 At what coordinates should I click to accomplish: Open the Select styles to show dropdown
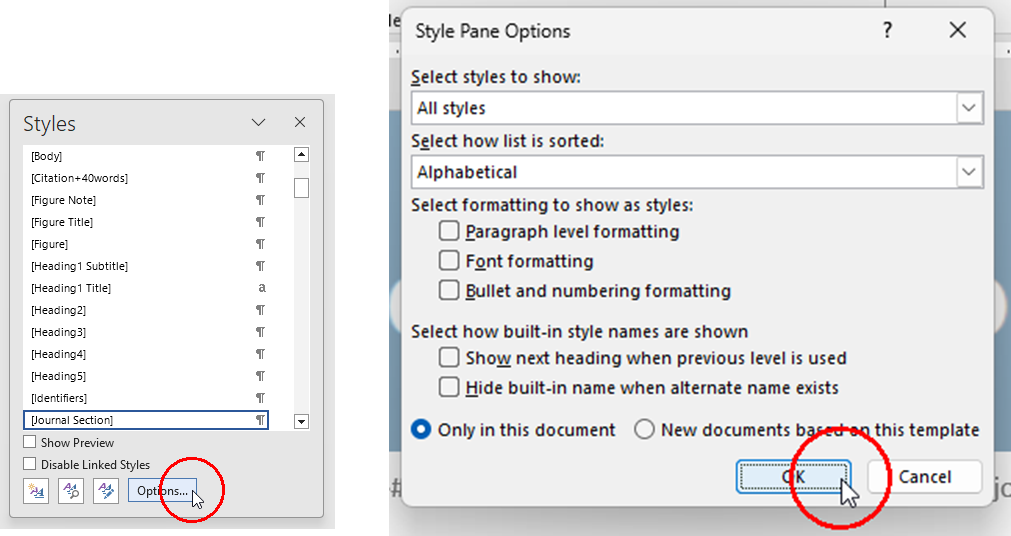pyautogui.click(x=968, y=108)
